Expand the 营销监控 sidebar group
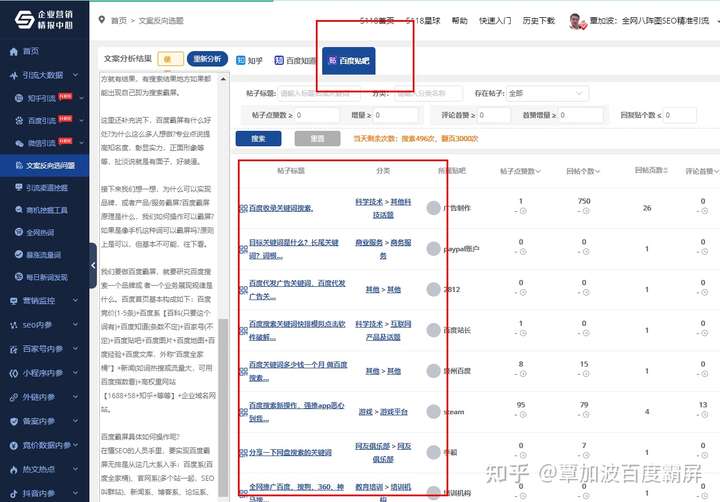Image resolution: width=720 pixels, height=502 pixels. click(x=76, y=300)
